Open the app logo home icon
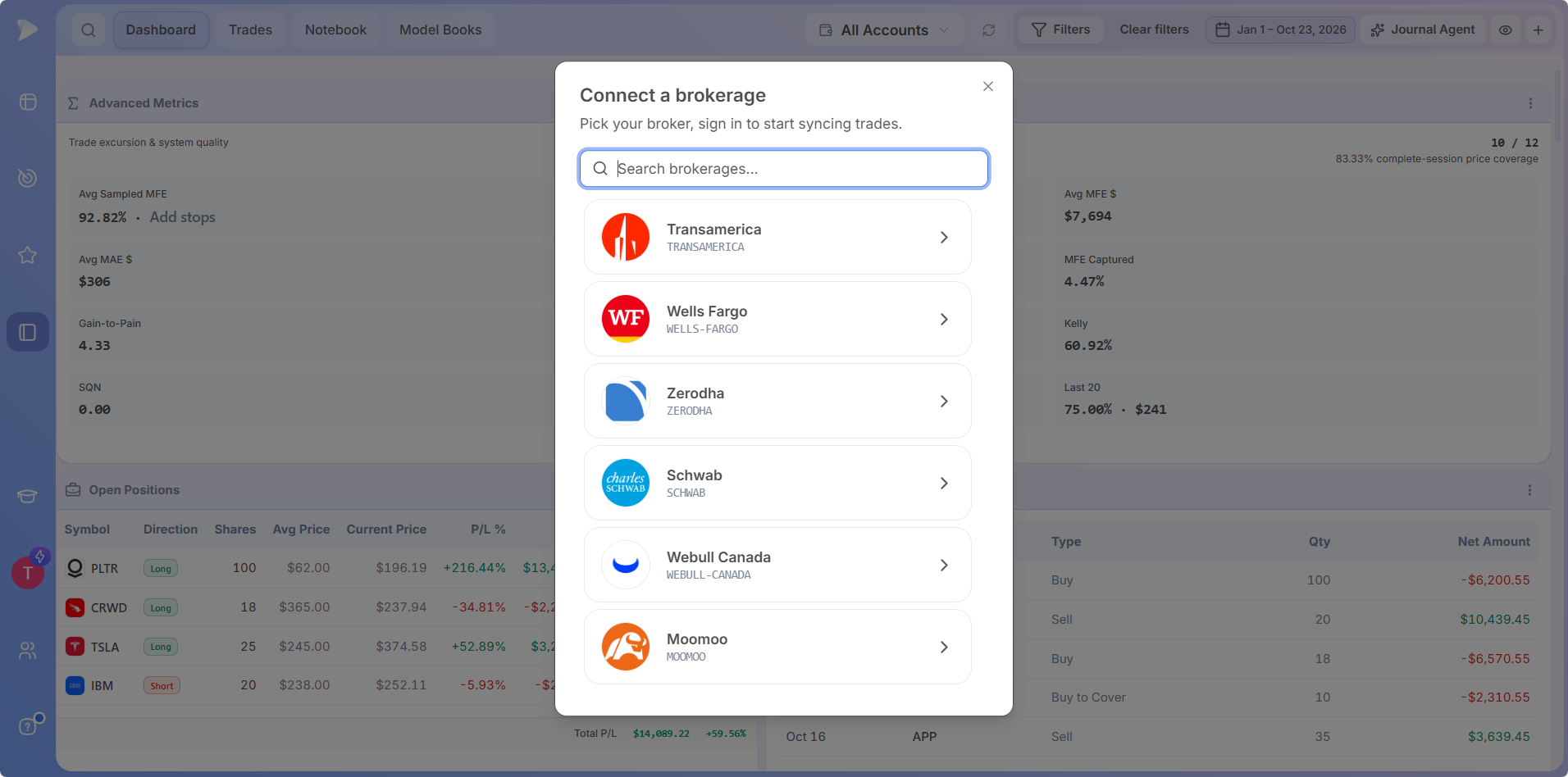This screenshot has height=777, width=1568. pyautogui.click(x=28, y=30)
